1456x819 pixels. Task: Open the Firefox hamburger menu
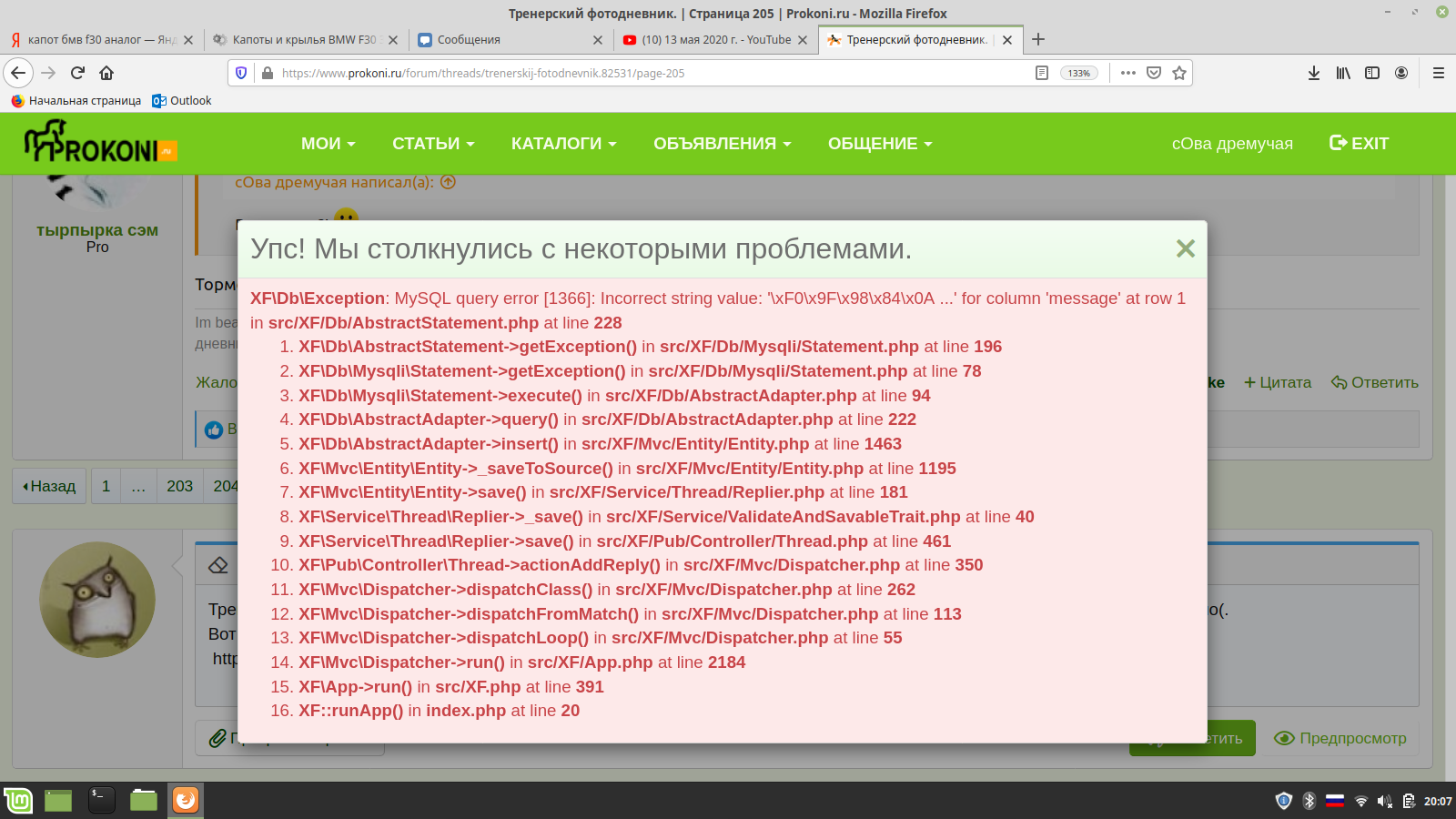[1438, 73]
